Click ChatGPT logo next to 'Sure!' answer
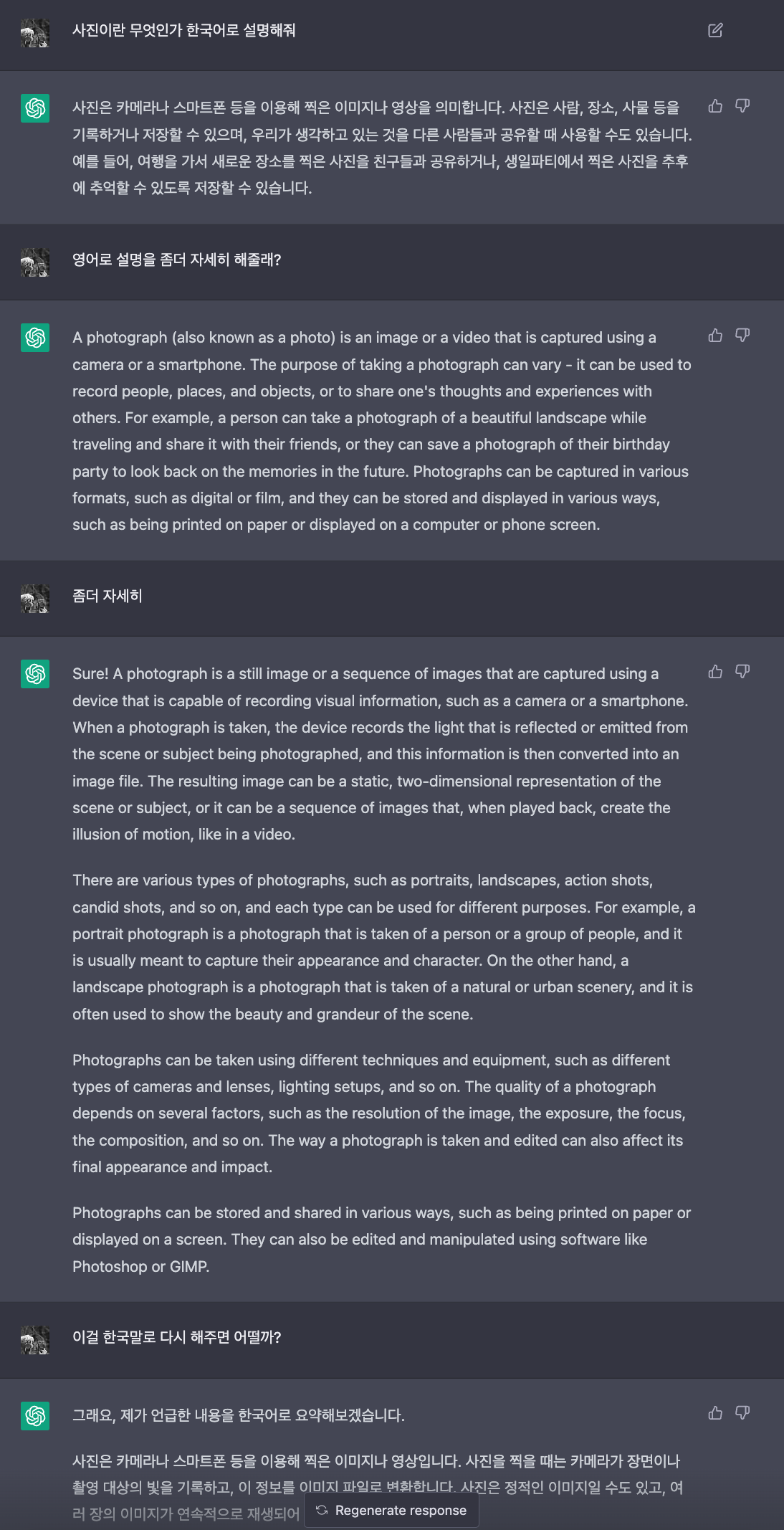Image resolution: width=784 pixels, height=1530 pixels. (35, 674)
